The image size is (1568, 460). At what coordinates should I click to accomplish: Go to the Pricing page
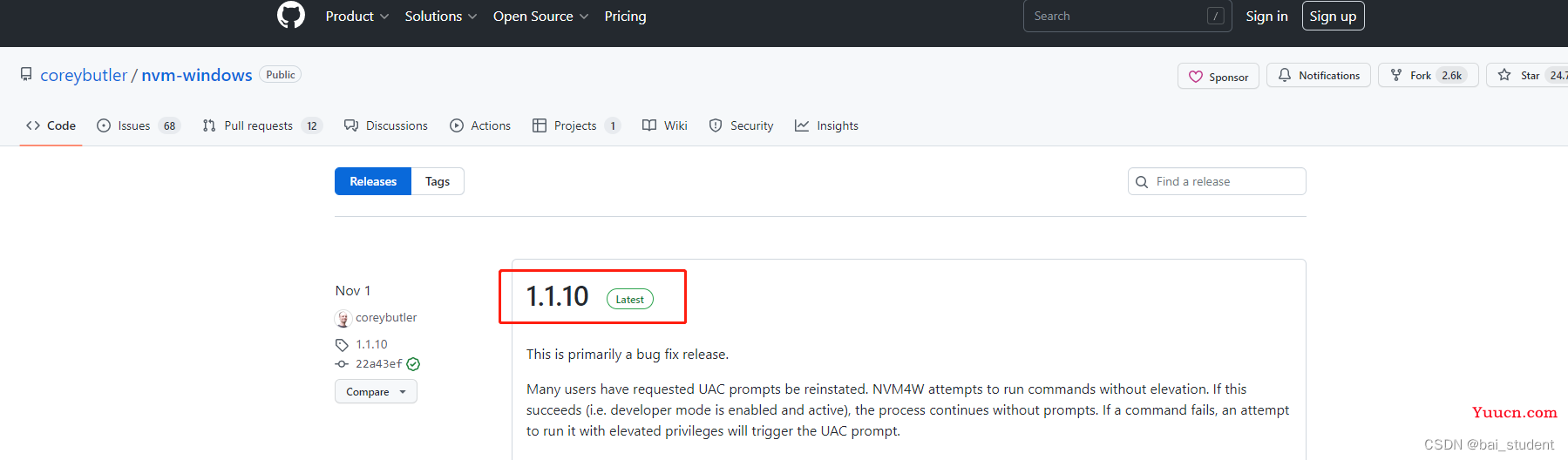[625, 17]
